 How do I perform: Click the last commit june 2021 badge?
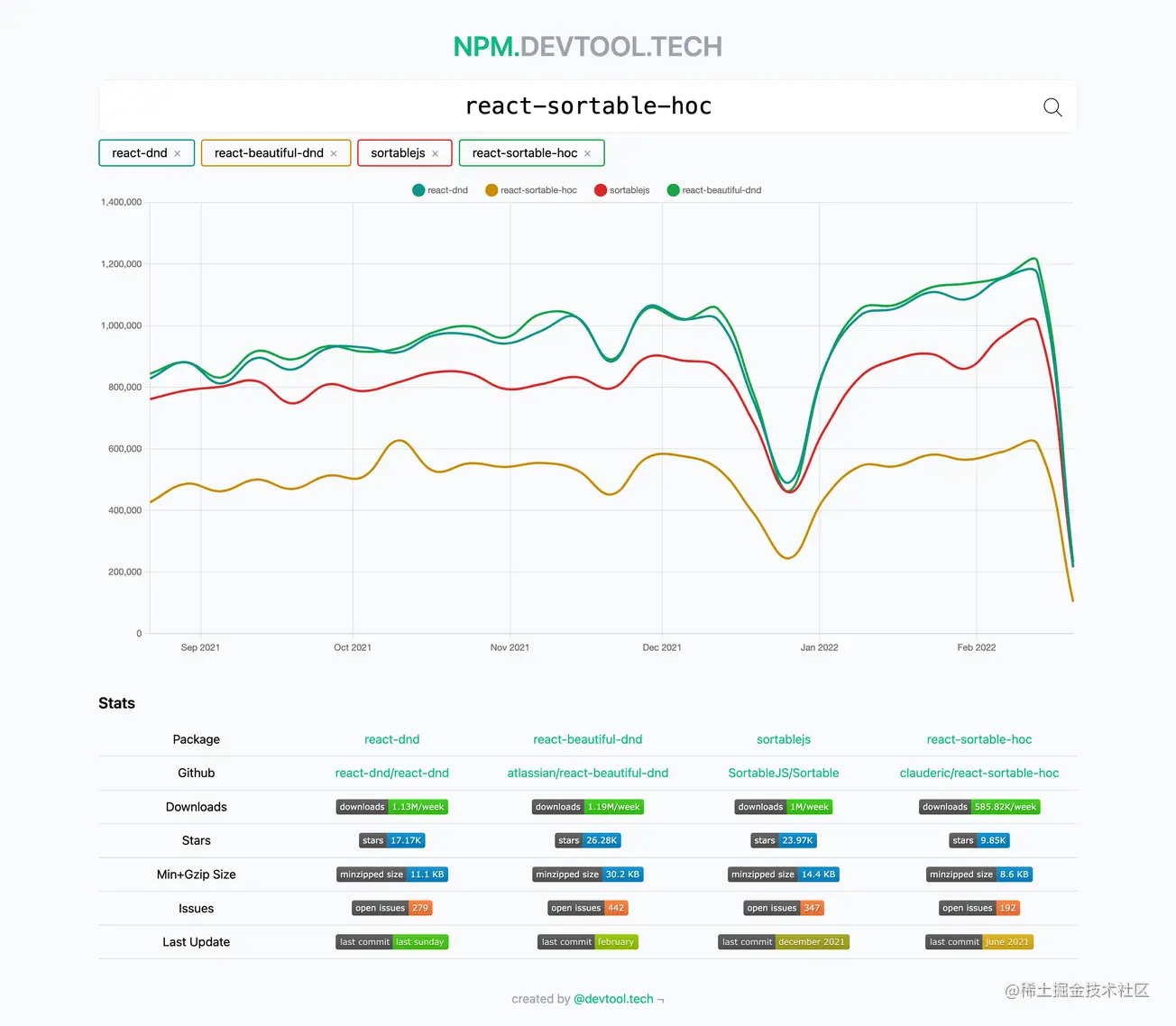point(979,942)
